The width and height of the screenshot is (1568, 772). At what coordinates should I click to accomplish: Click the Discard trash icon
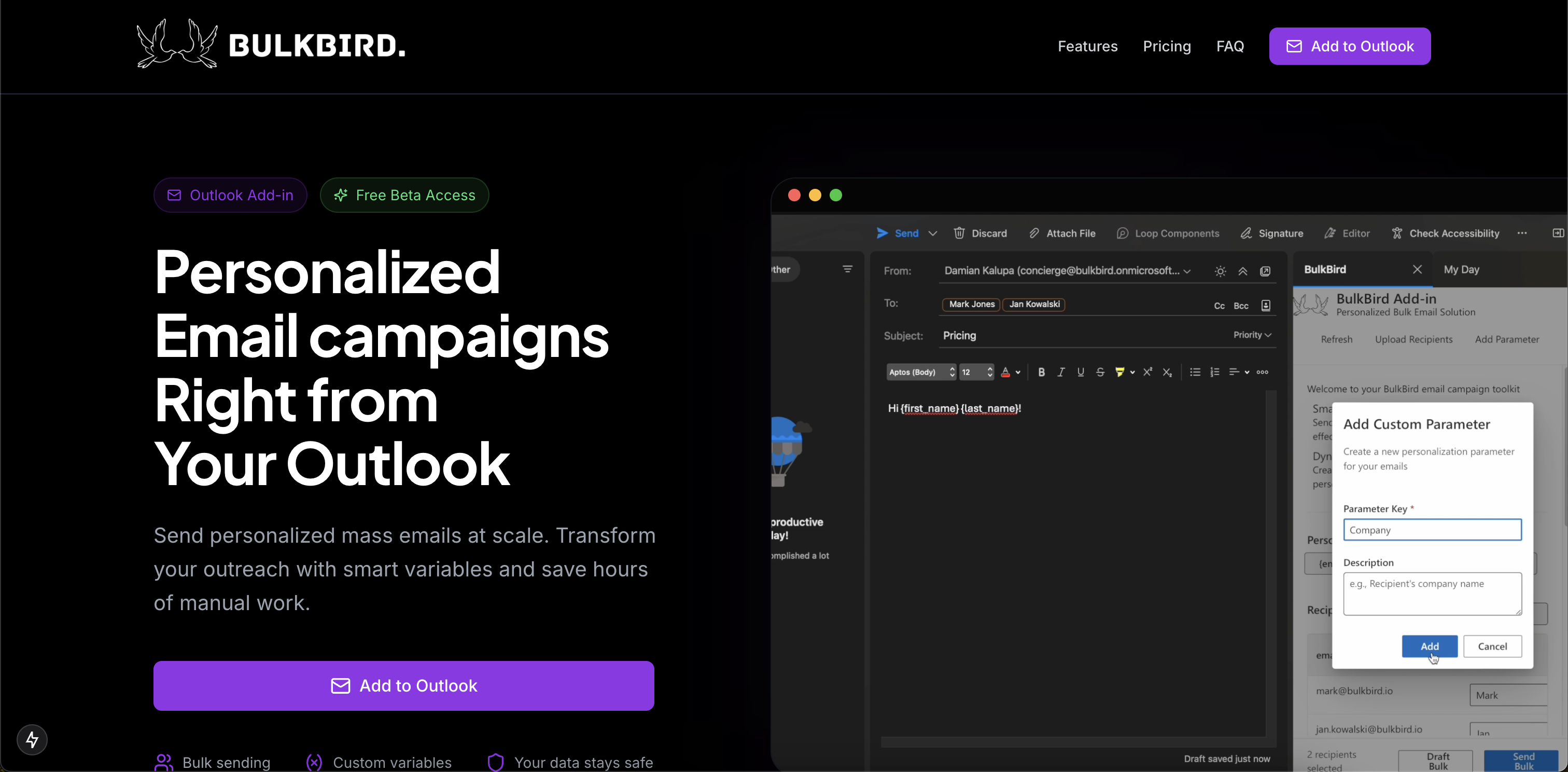[959, 233]
